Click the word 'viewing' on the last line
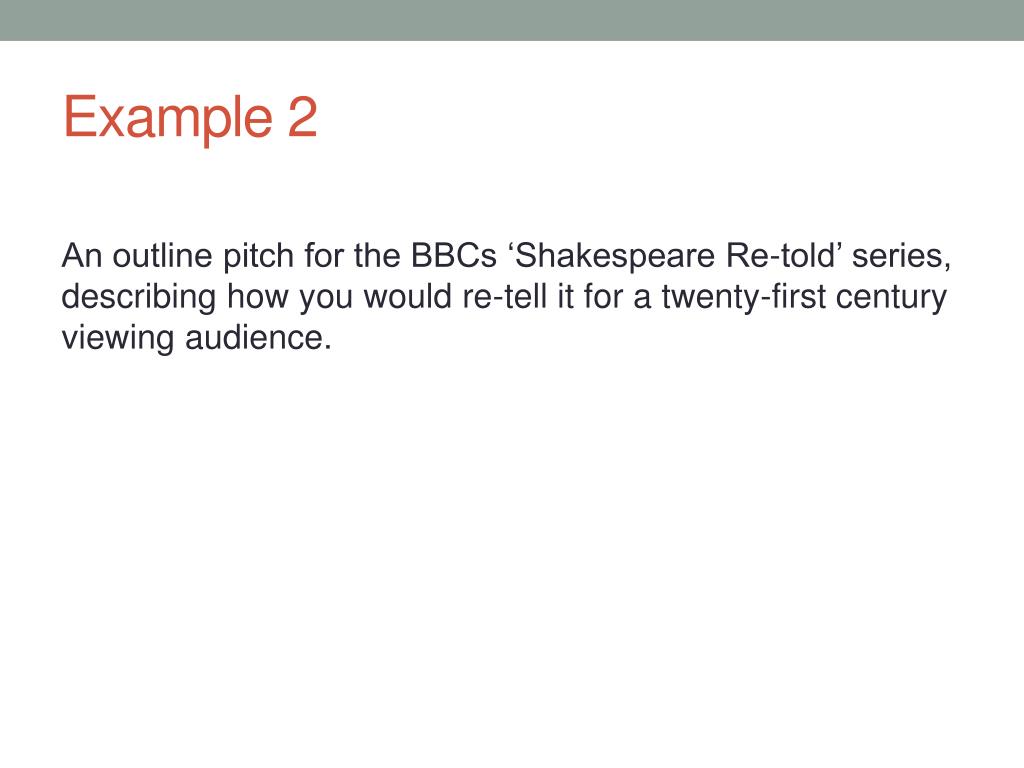The width and height of the screenshot is (1024, 768). (118, 339)
